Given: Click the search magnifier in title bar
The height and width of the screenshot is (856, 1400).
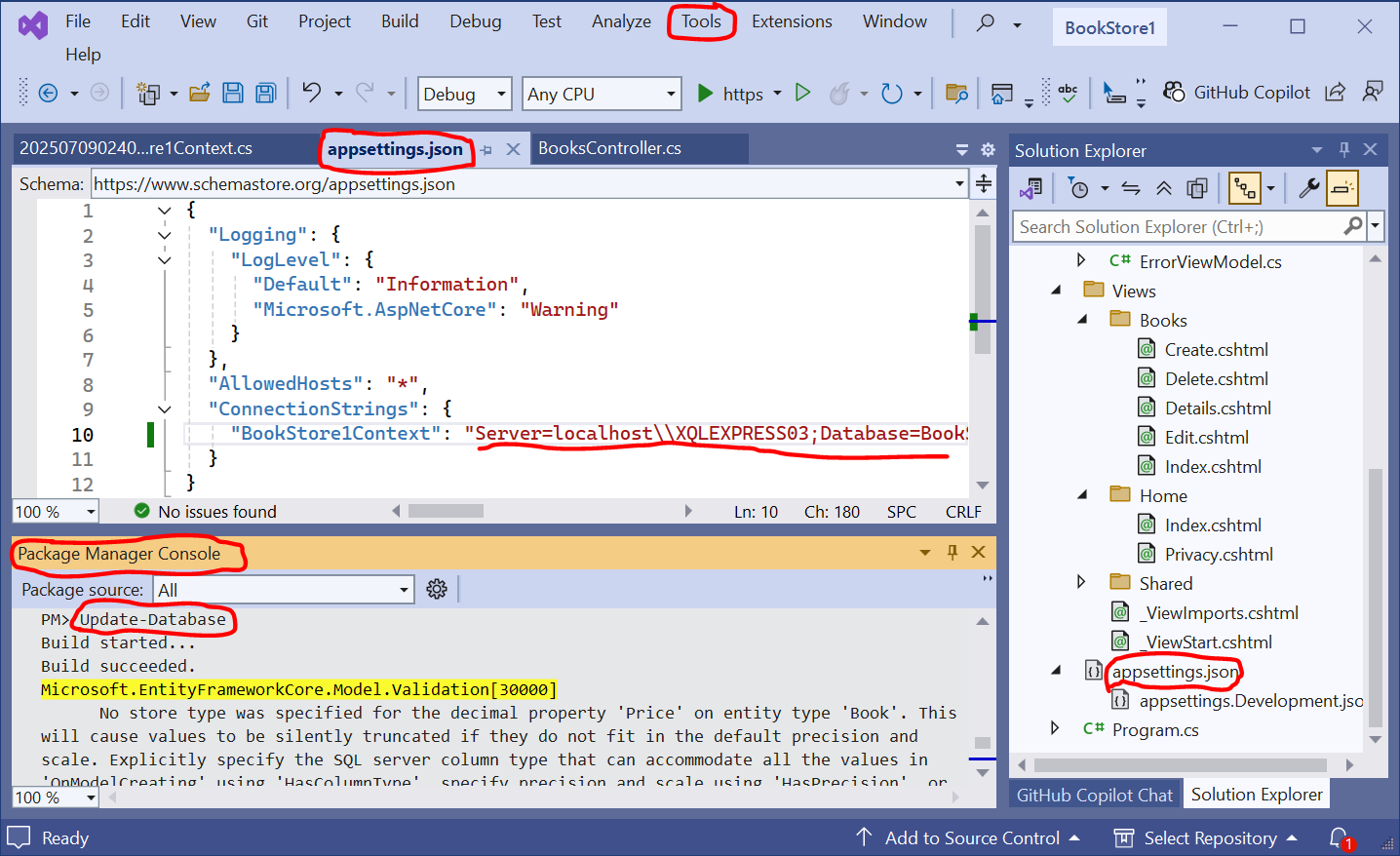Looking at the screenshot, I should coord(987,22).
